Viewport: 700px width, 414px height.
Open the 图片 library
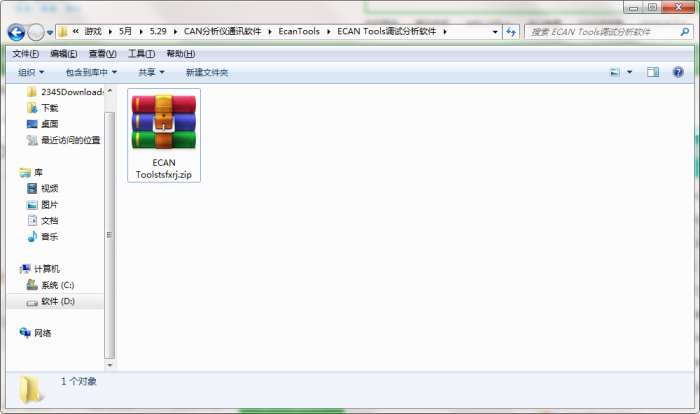point(43,205)
